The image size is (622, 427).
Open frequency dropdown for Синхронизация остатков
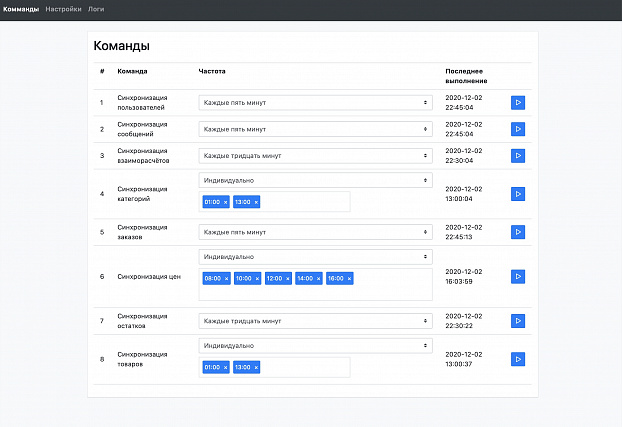pos(315,321)
